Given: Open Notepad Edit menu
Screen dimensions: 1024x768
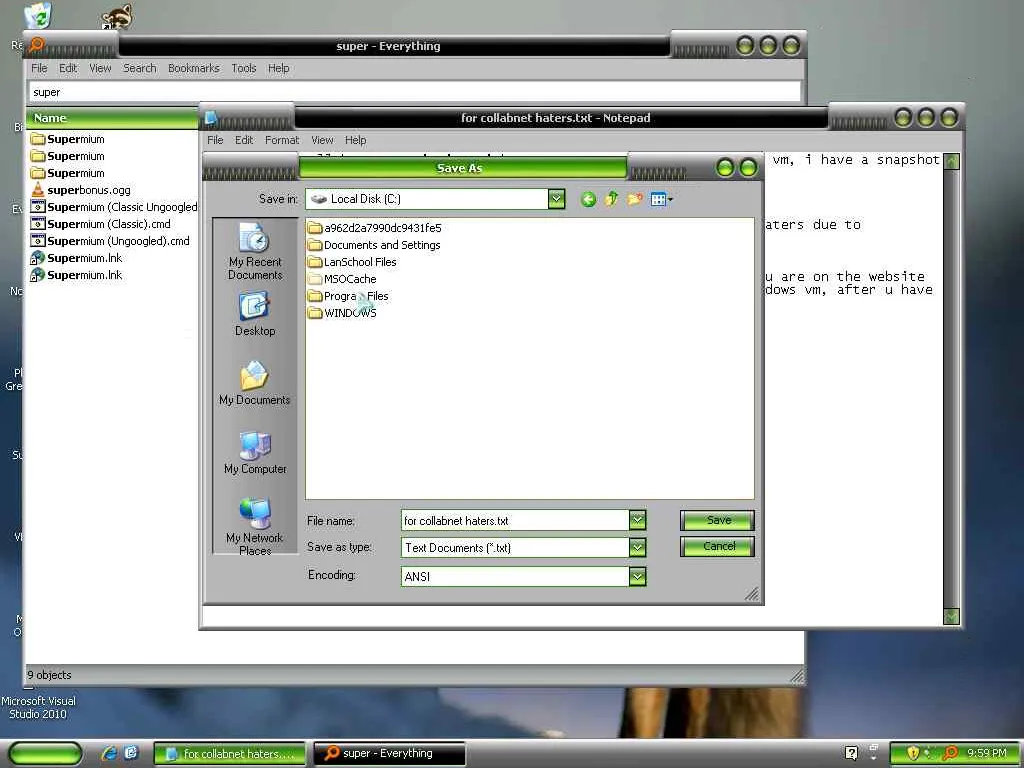Looking at the screenshot, I should pos(244,140).
